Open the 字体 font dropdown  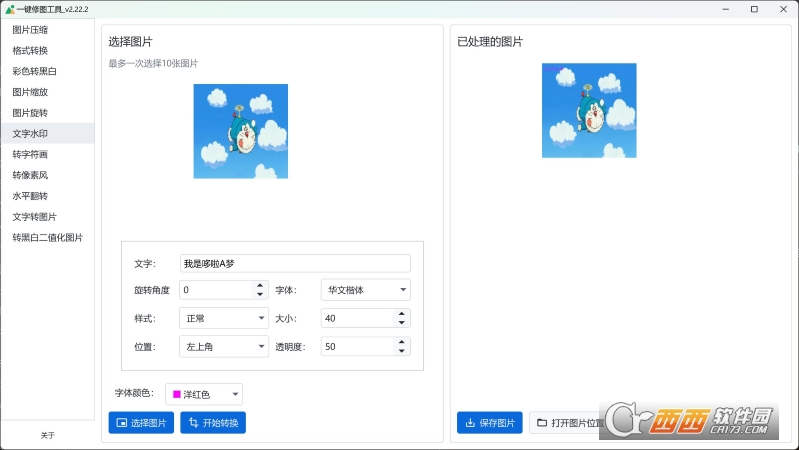366,290
